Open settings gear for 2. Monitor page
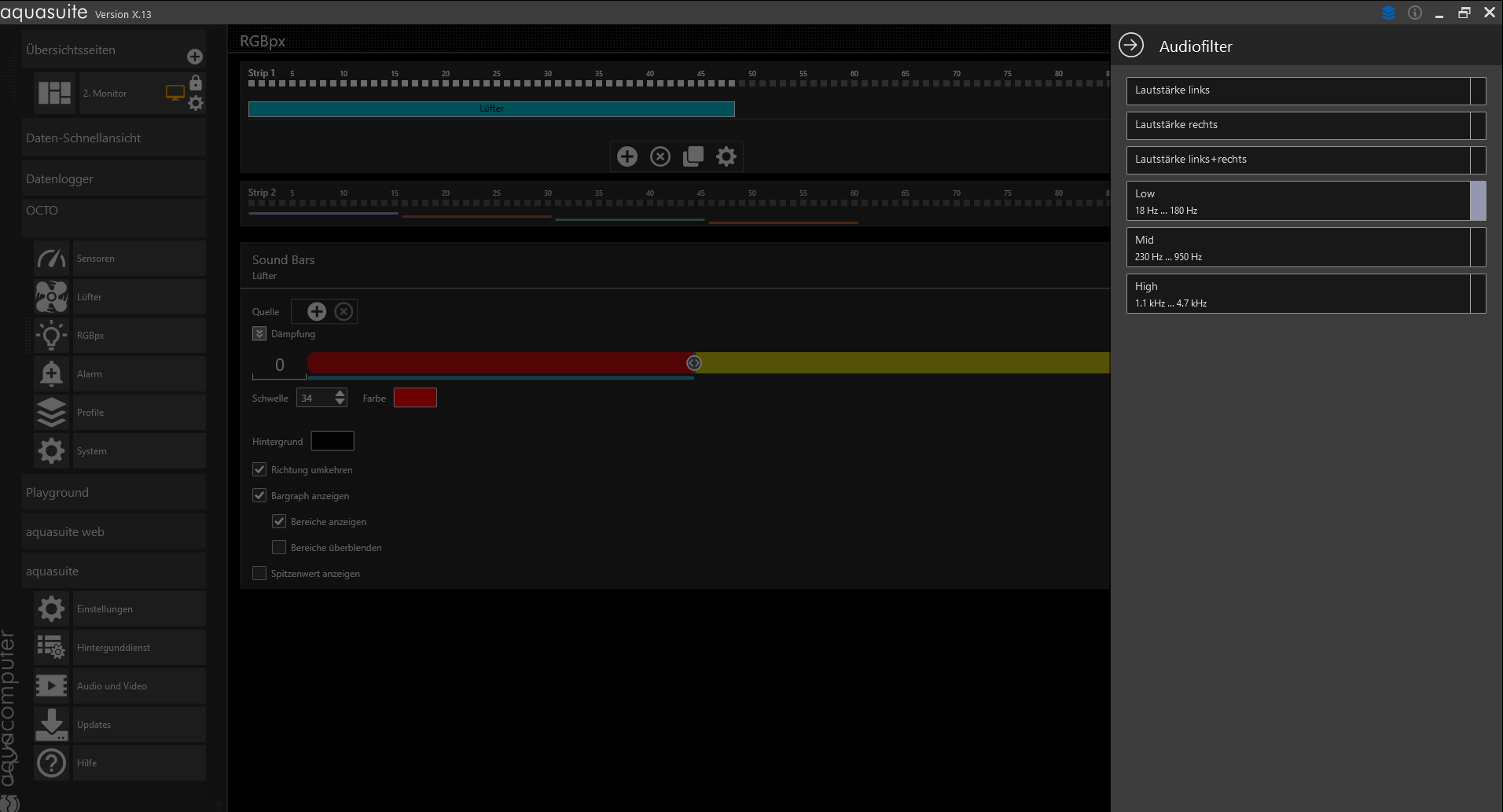 (196, 103)
